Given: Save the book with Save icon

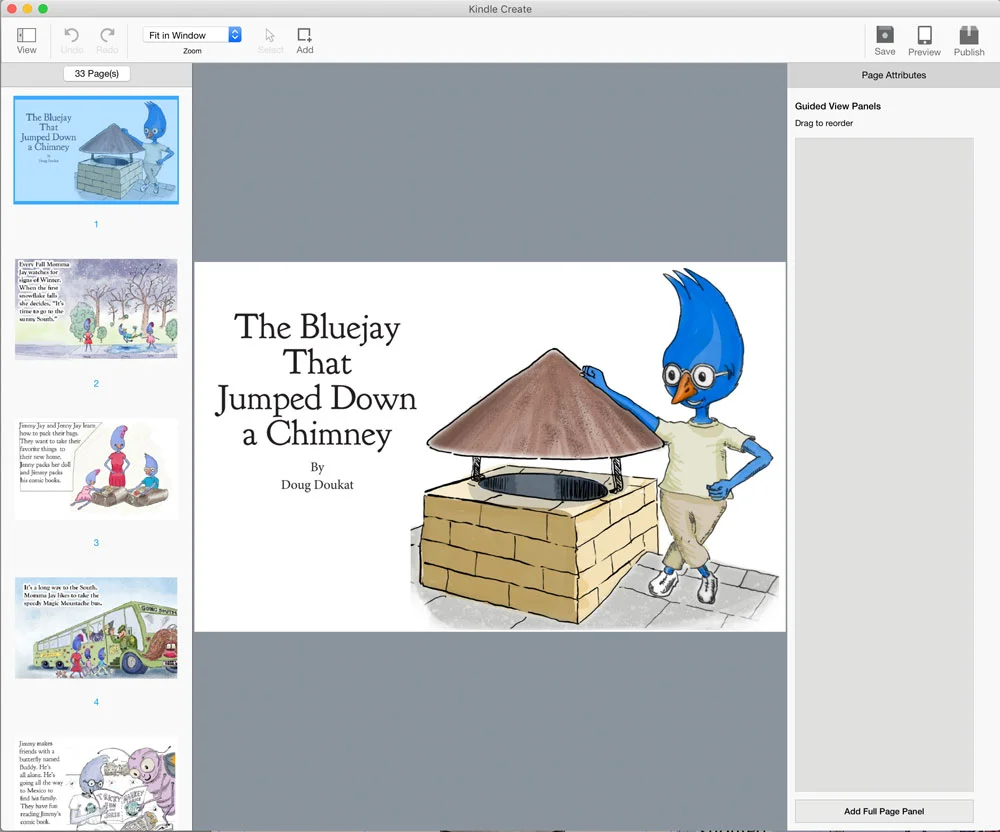Looking at the screenshot, I should coord(885,34).
